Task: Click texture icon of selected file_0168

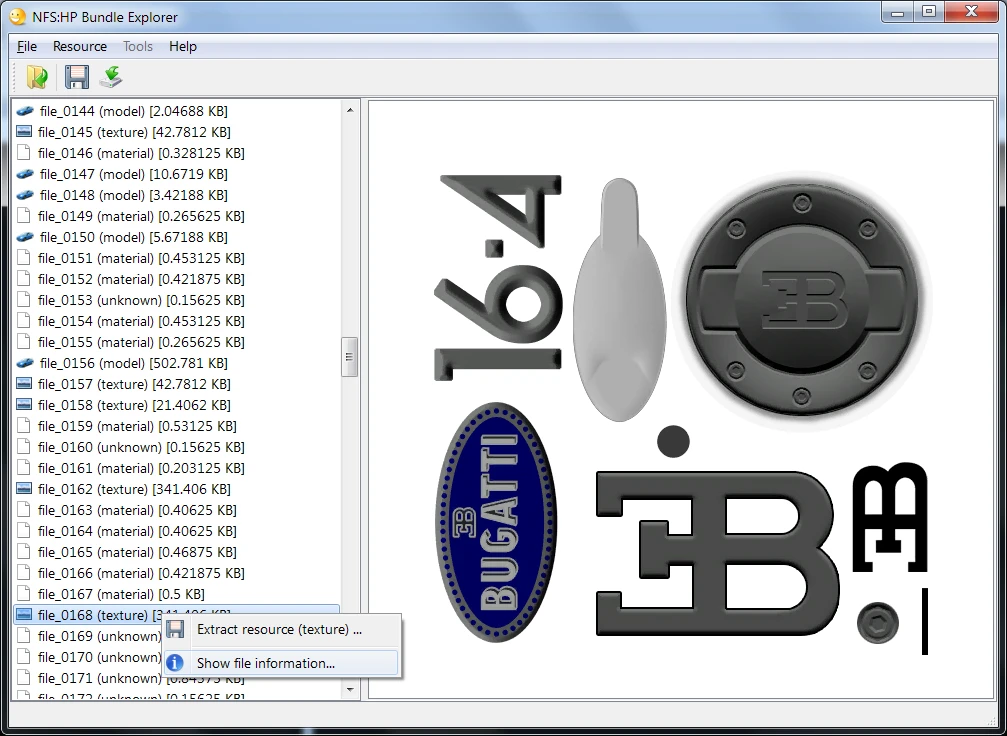Action: pos(24,615)
